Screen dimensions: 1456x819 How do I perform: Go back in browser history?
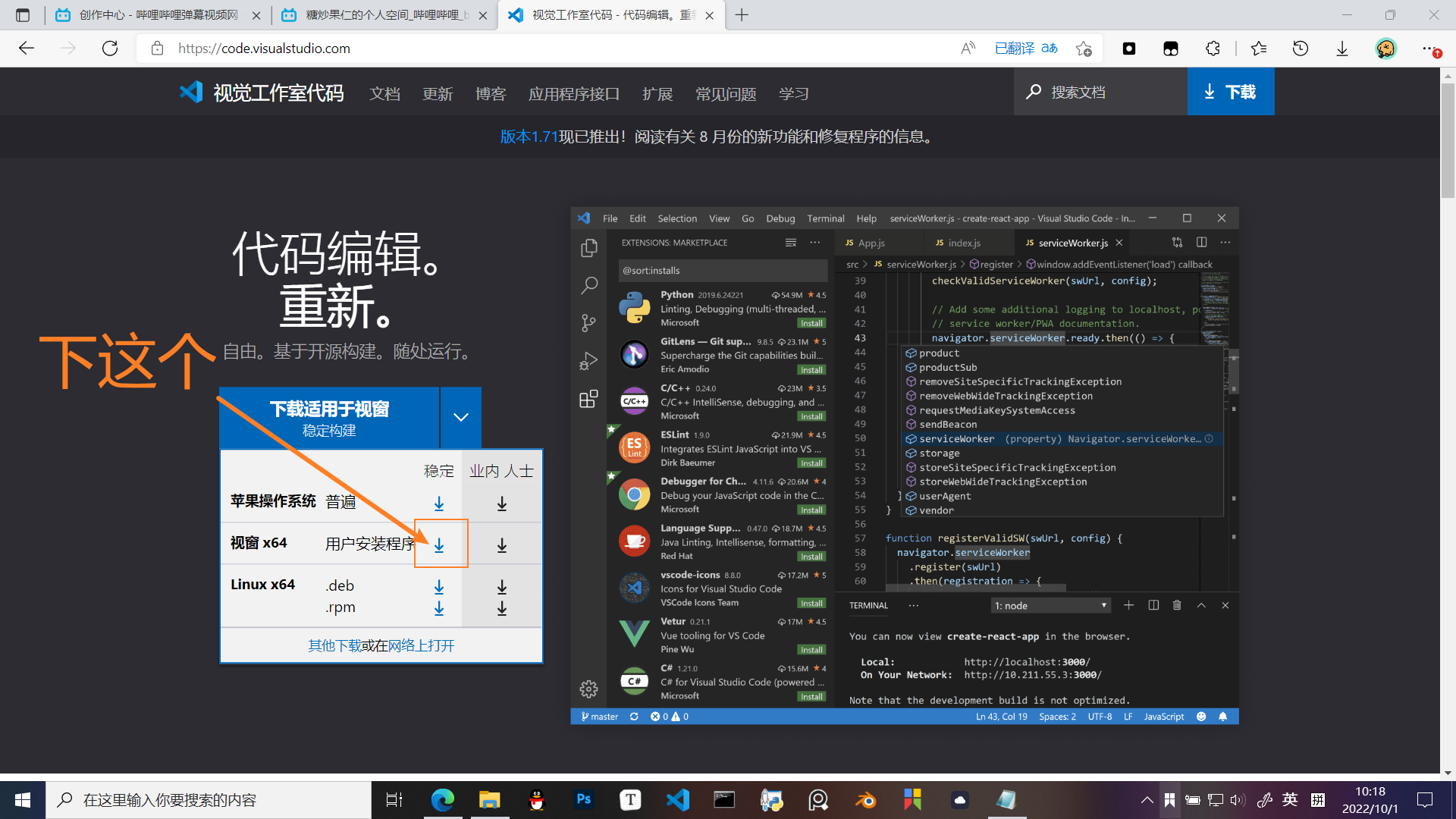pyautogui.click(x=27, y=49)
